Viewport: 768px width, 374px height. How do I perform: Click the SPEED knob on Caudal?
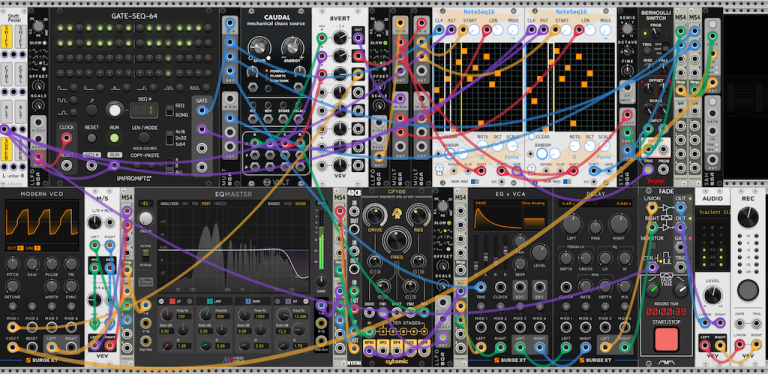260,47
